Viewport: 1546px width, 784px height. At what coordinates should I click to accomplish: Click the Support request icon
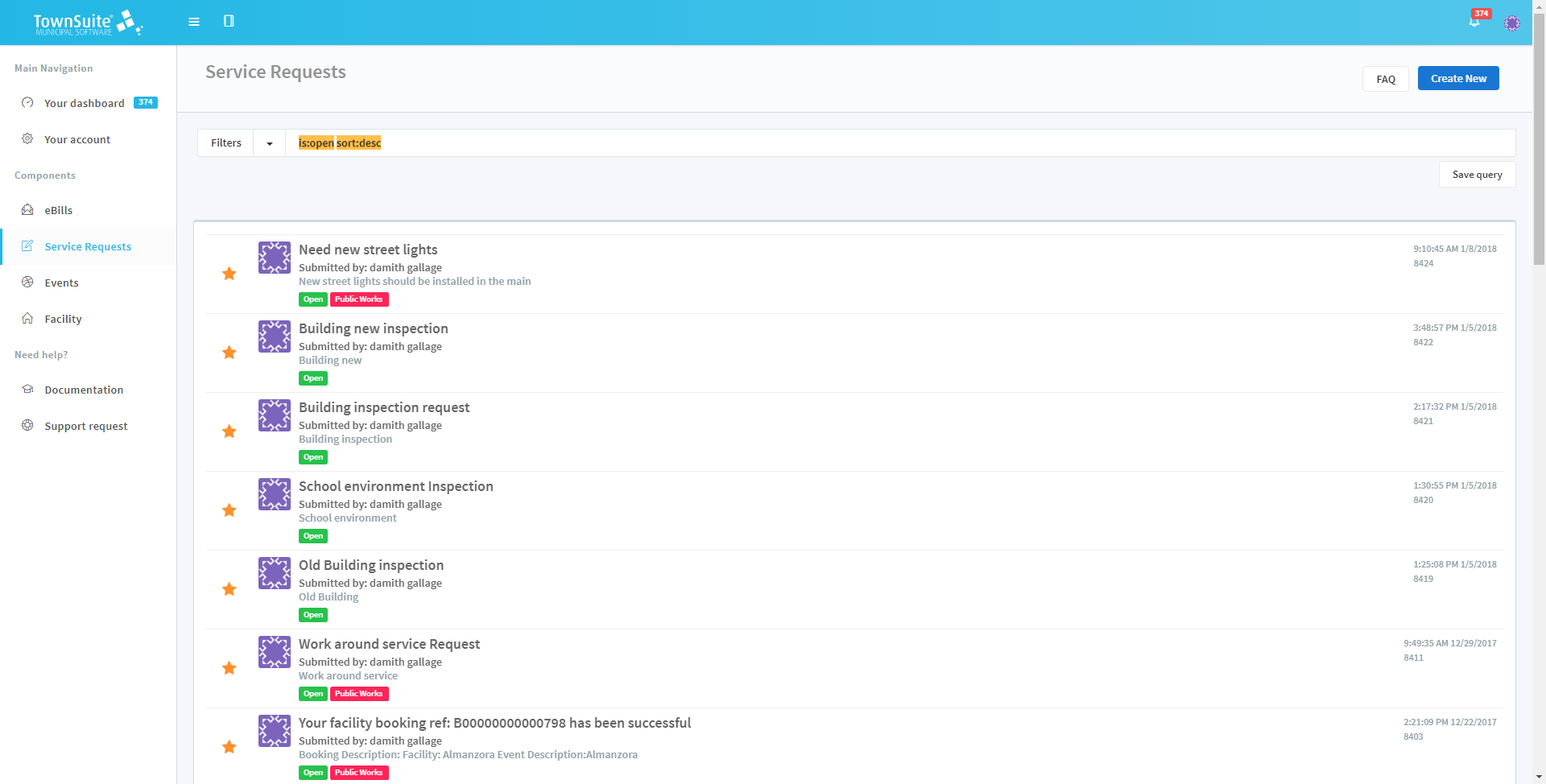click(x=27, y=425)
